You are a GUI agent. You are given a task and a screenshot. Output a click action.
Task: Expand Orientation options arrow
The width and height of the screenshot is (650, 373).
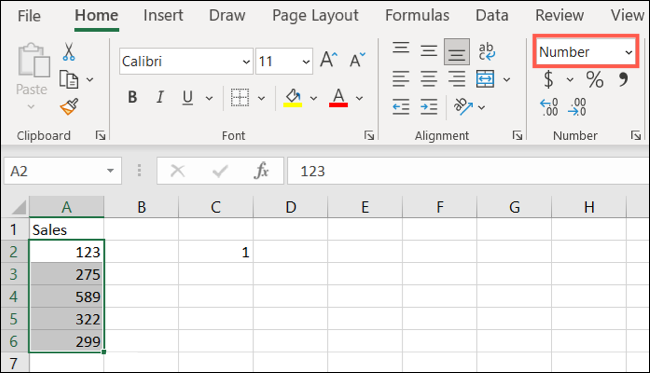tap(481, 107)
